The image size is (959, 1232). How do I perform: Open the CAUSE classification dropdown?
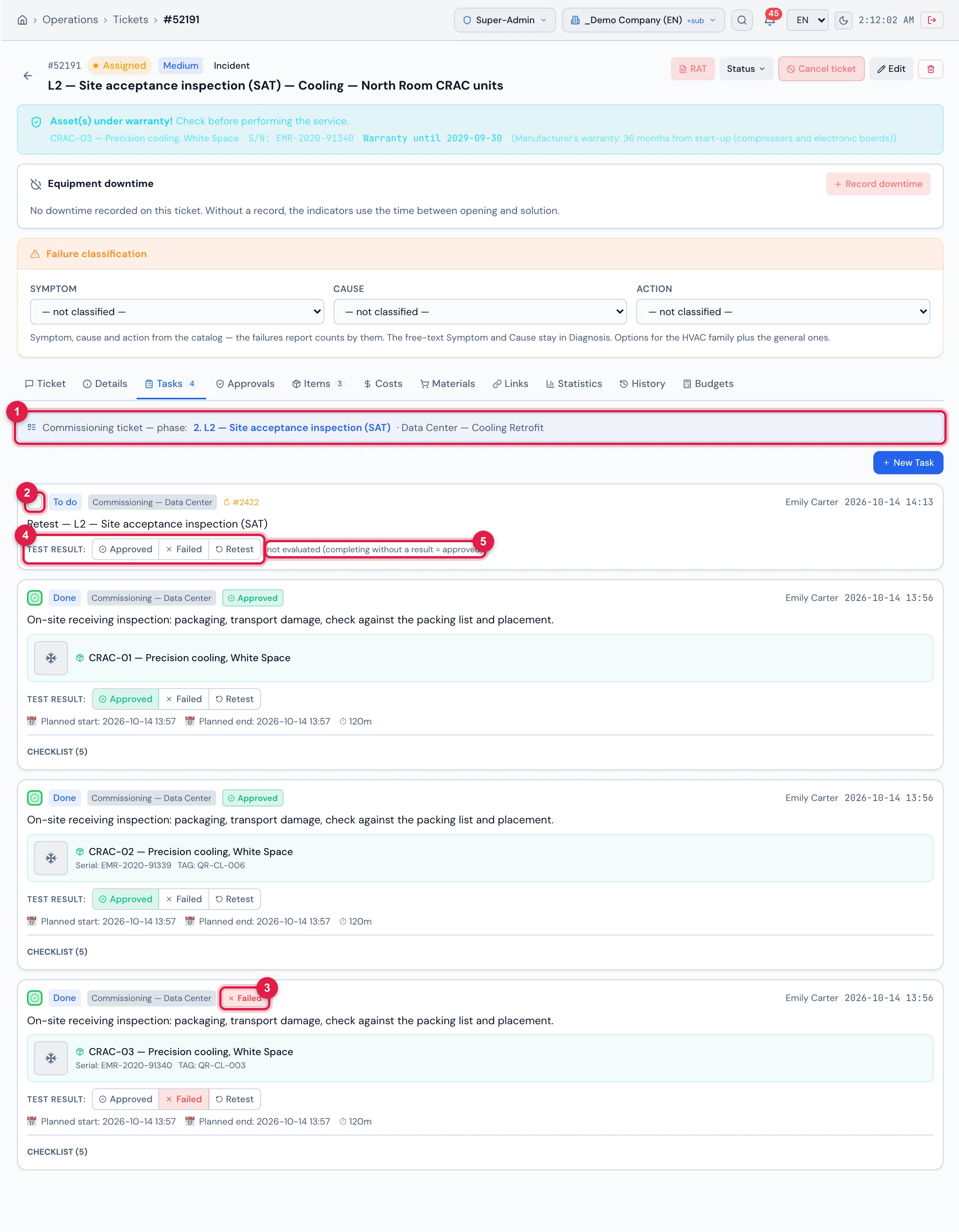pyautogui.click(x=480, y=312)
